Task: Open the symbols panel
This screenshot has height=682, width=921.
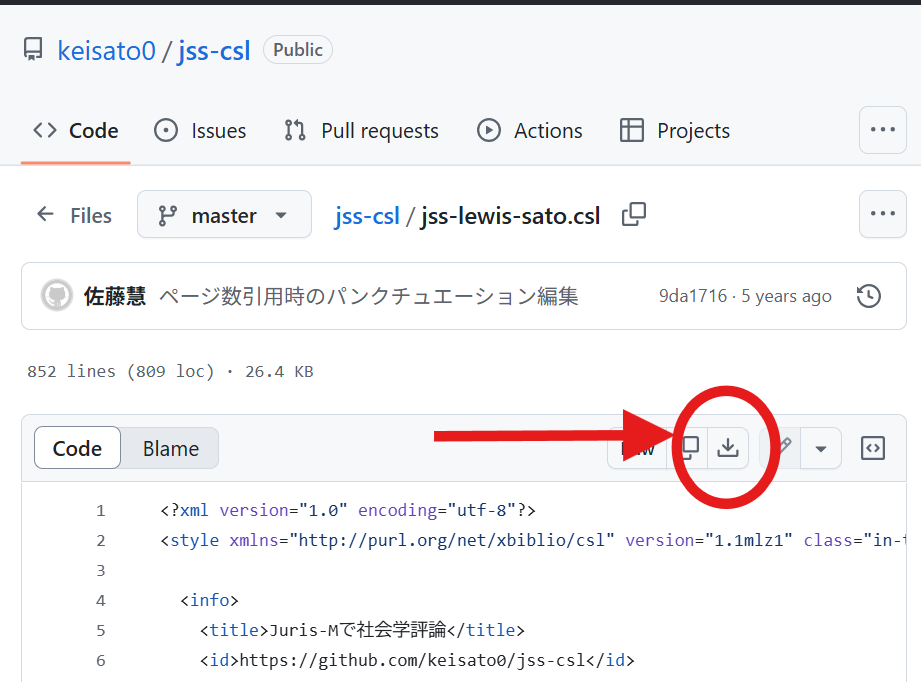Action: 873,448
